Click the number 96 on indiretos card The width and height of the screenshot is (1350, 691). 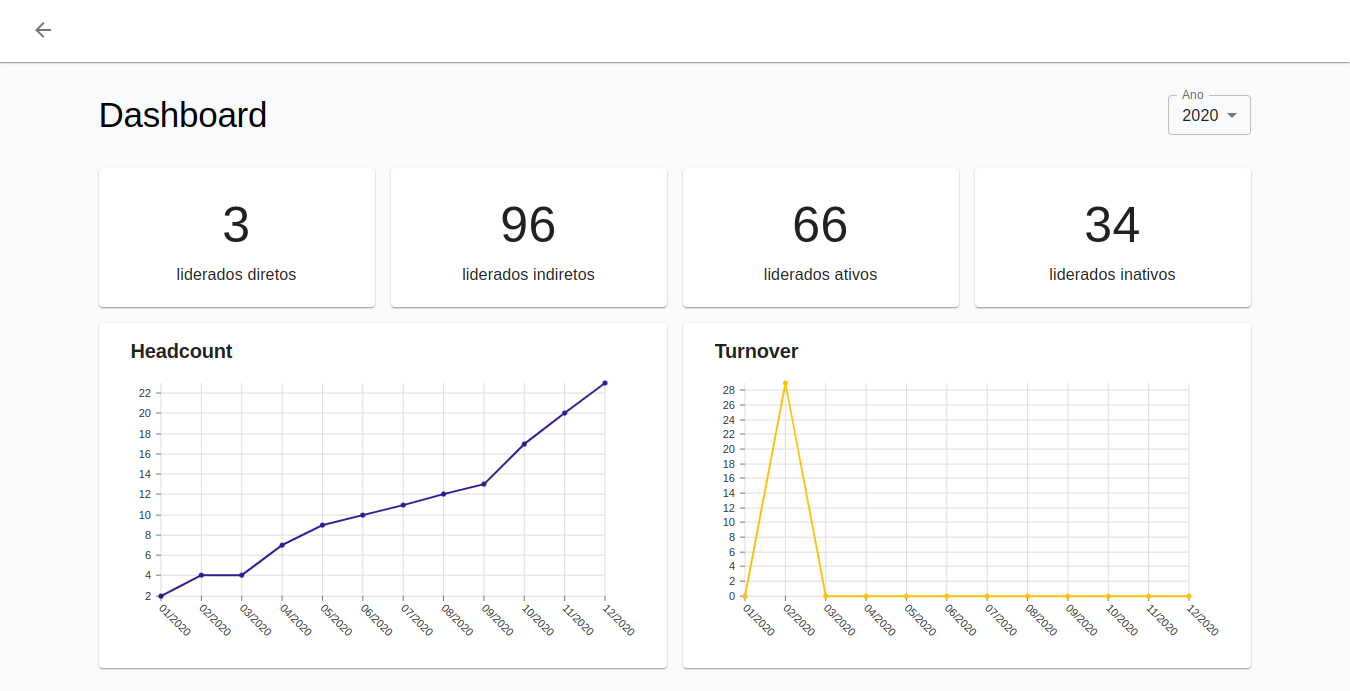[528, 225]
